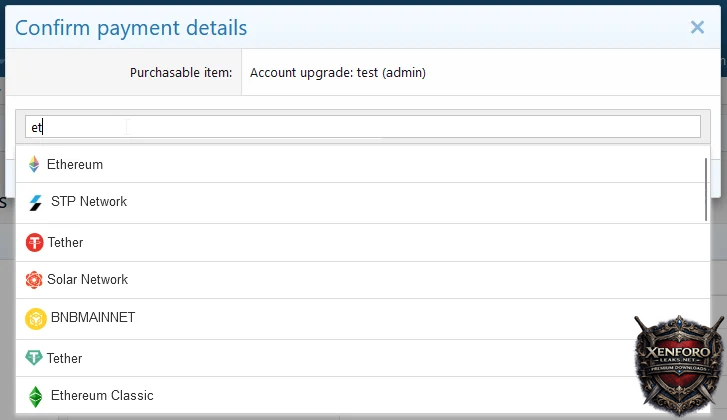
Task: Focus the currency search field containing "et"
Action: tap(362, 127)
